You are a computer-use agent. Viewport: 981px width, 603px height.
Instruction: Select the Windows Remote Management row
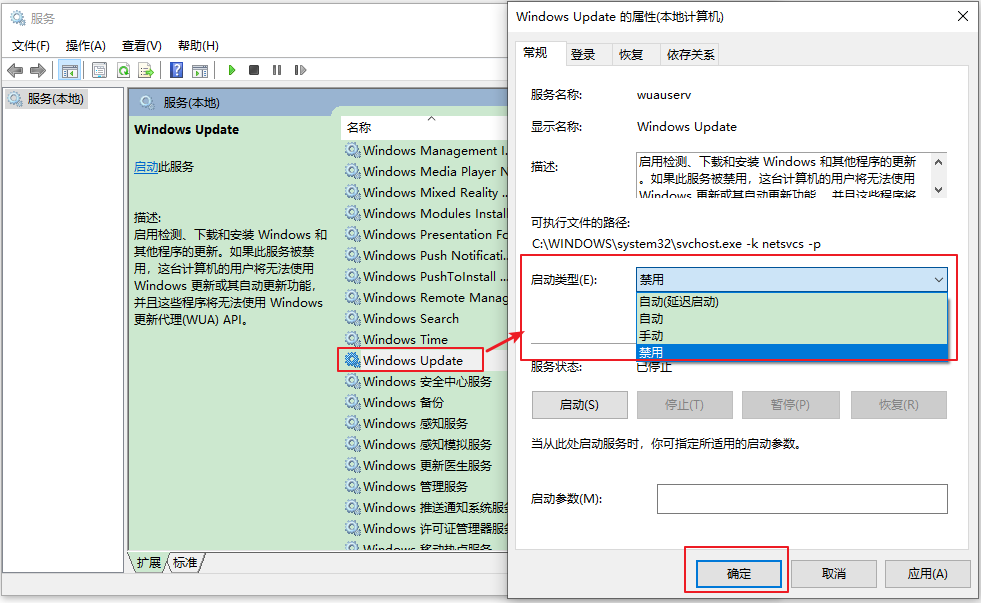click(425, 297)
